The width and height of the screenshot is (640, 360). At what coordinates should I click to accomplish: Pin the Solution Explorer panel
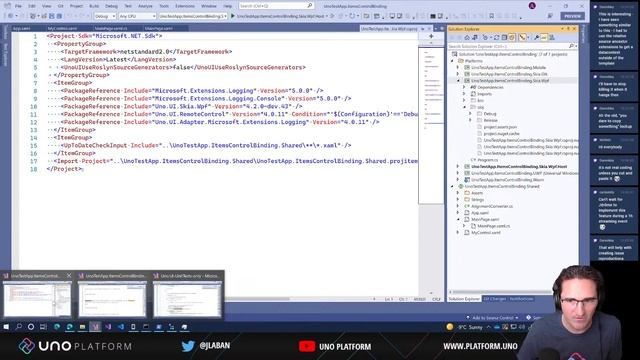pyautogui.click(x=568, y=29)
